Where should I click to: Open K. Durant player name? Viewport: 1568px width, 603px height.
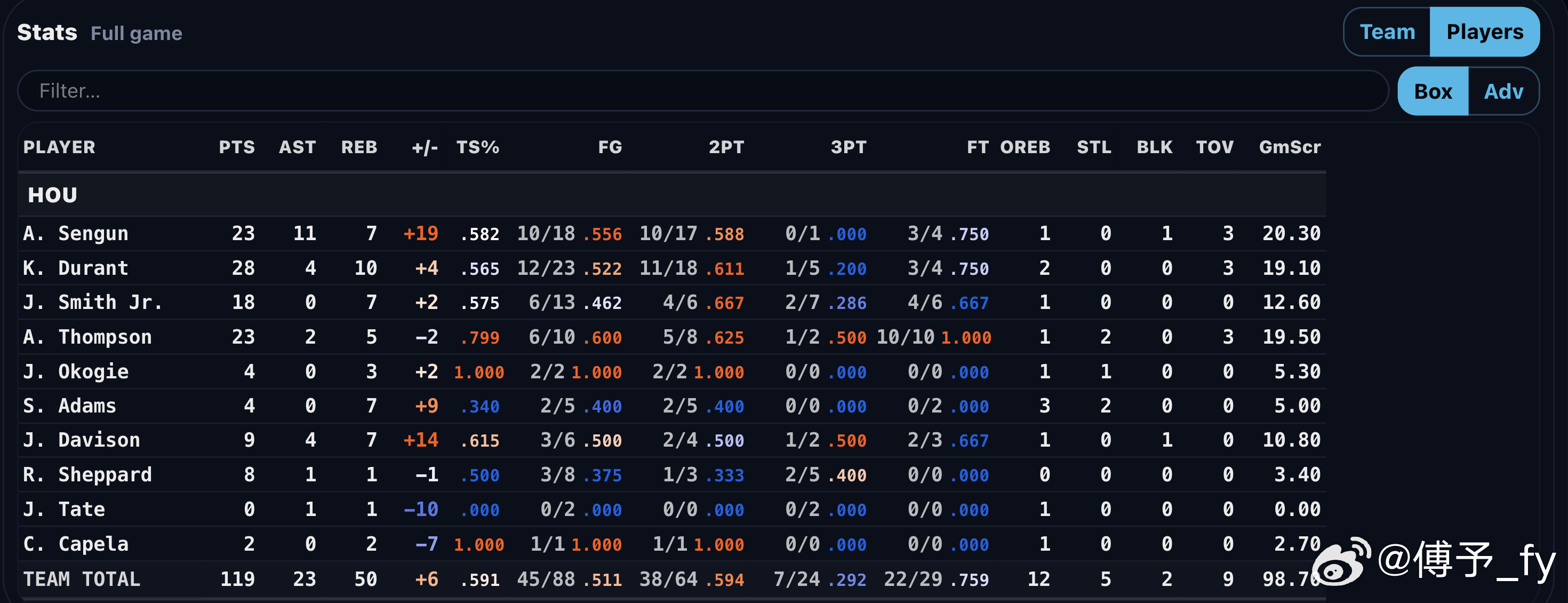[76, 268]
